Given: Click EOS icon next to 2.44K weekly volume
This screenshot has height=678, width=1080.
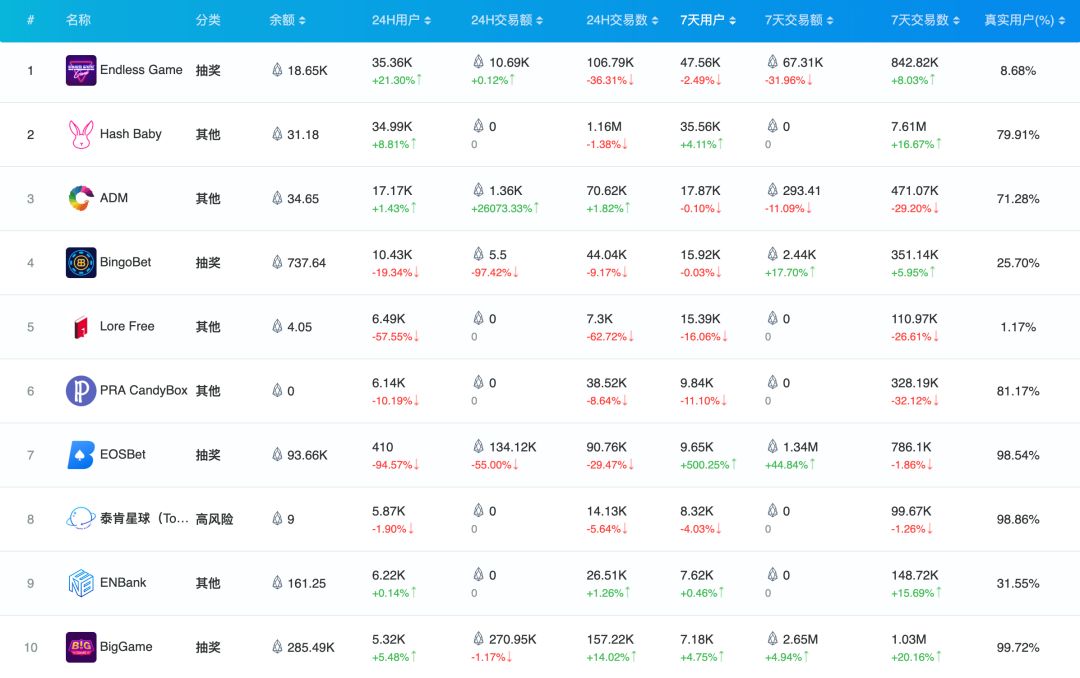Looking at the screenshot, I should click(773, 254).
